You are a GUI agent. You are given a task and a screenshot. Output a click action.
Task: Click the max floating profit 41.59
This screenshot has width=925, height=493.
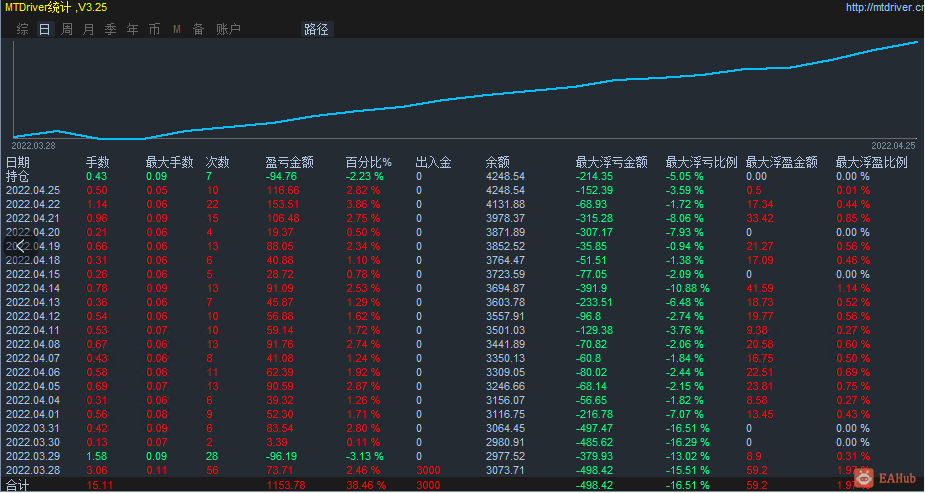click(x=760, y=288)
